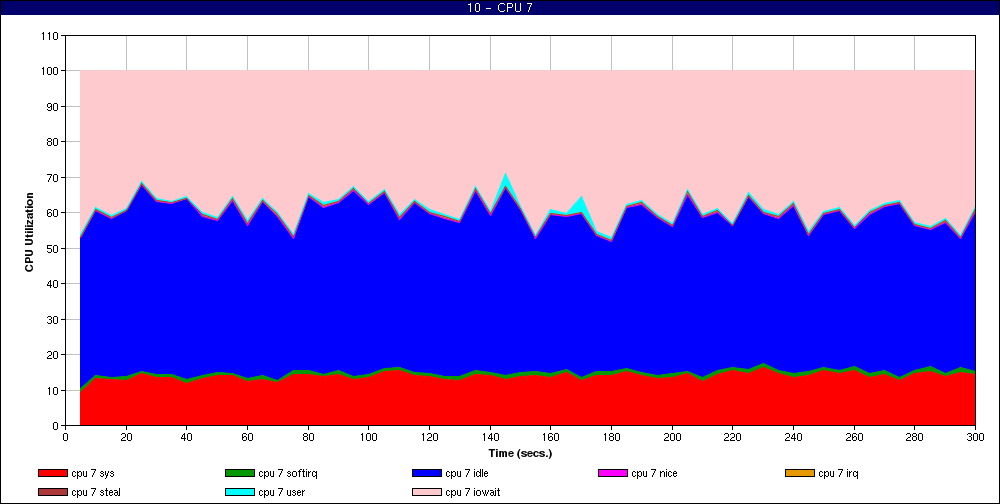Image resolution: width=1000 pixels, height=504 pixels.
Task: Click the x-axis tick label 140
Action: point(490,437)
